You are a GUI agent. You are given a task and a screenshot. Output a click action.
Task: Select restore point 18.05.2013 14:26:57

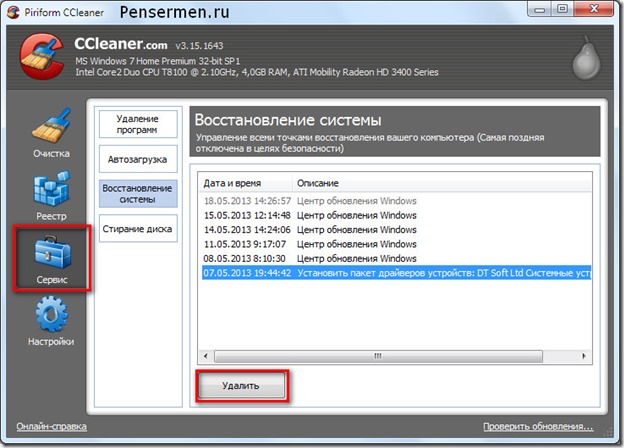click(396, 201)
